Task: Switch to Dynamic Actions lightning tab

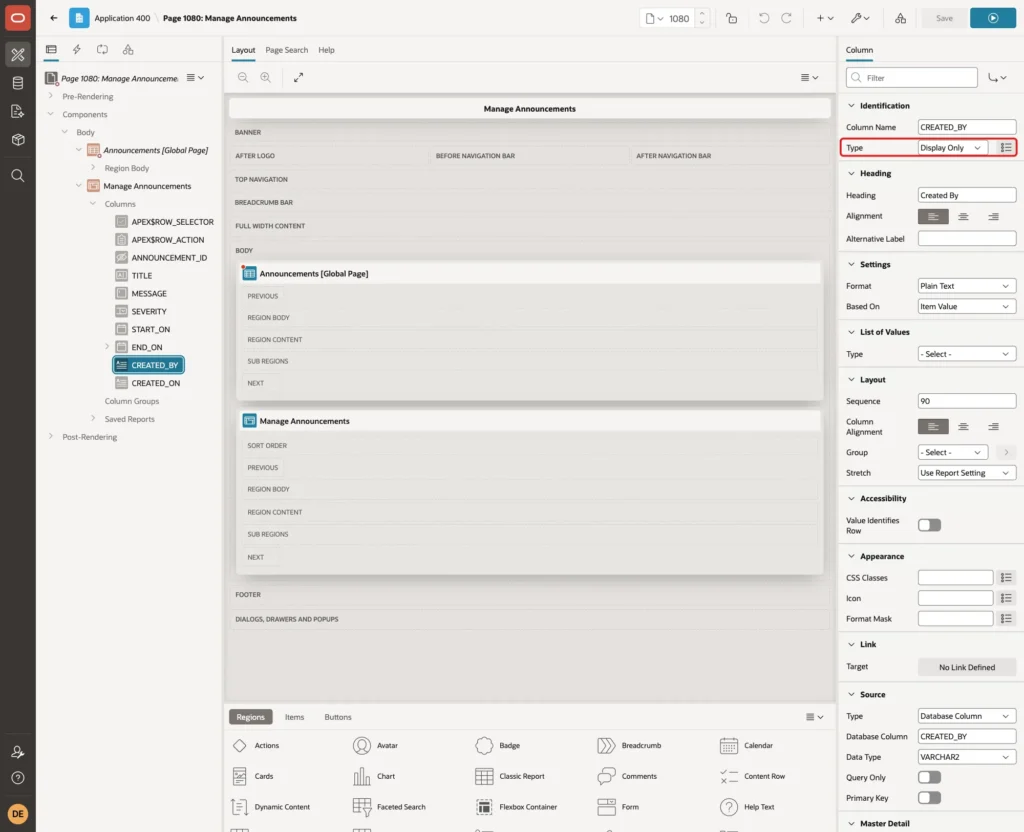Action: pos(76,50)
